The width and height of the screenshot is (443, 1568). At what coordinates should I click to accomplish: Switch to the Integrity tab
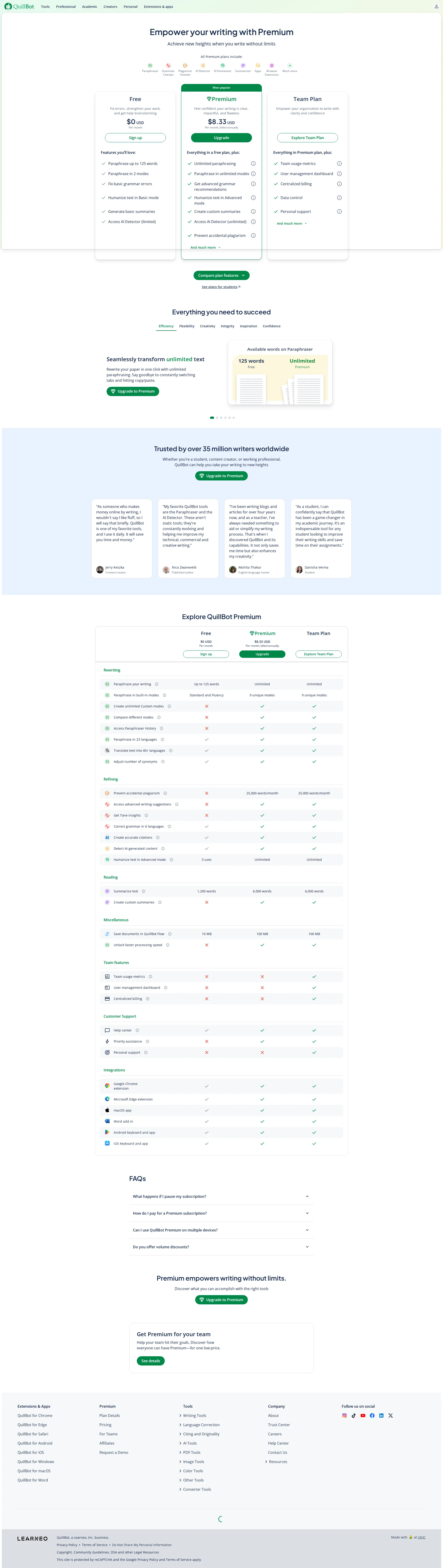point(227,326)
